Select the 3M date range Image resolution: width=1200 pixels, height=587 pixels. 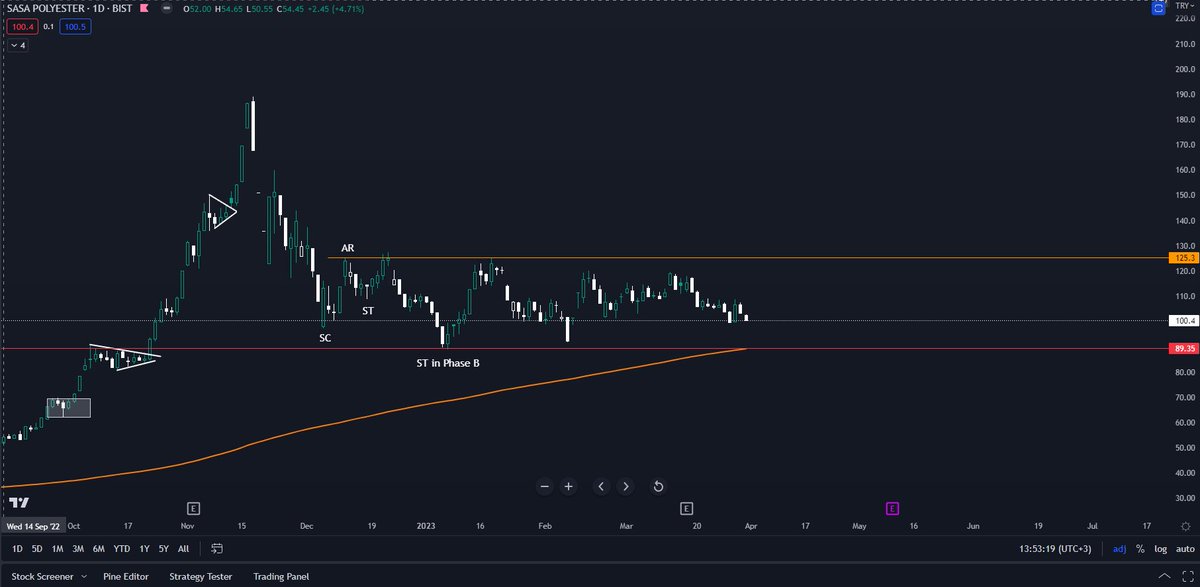[x=78, y=549]
